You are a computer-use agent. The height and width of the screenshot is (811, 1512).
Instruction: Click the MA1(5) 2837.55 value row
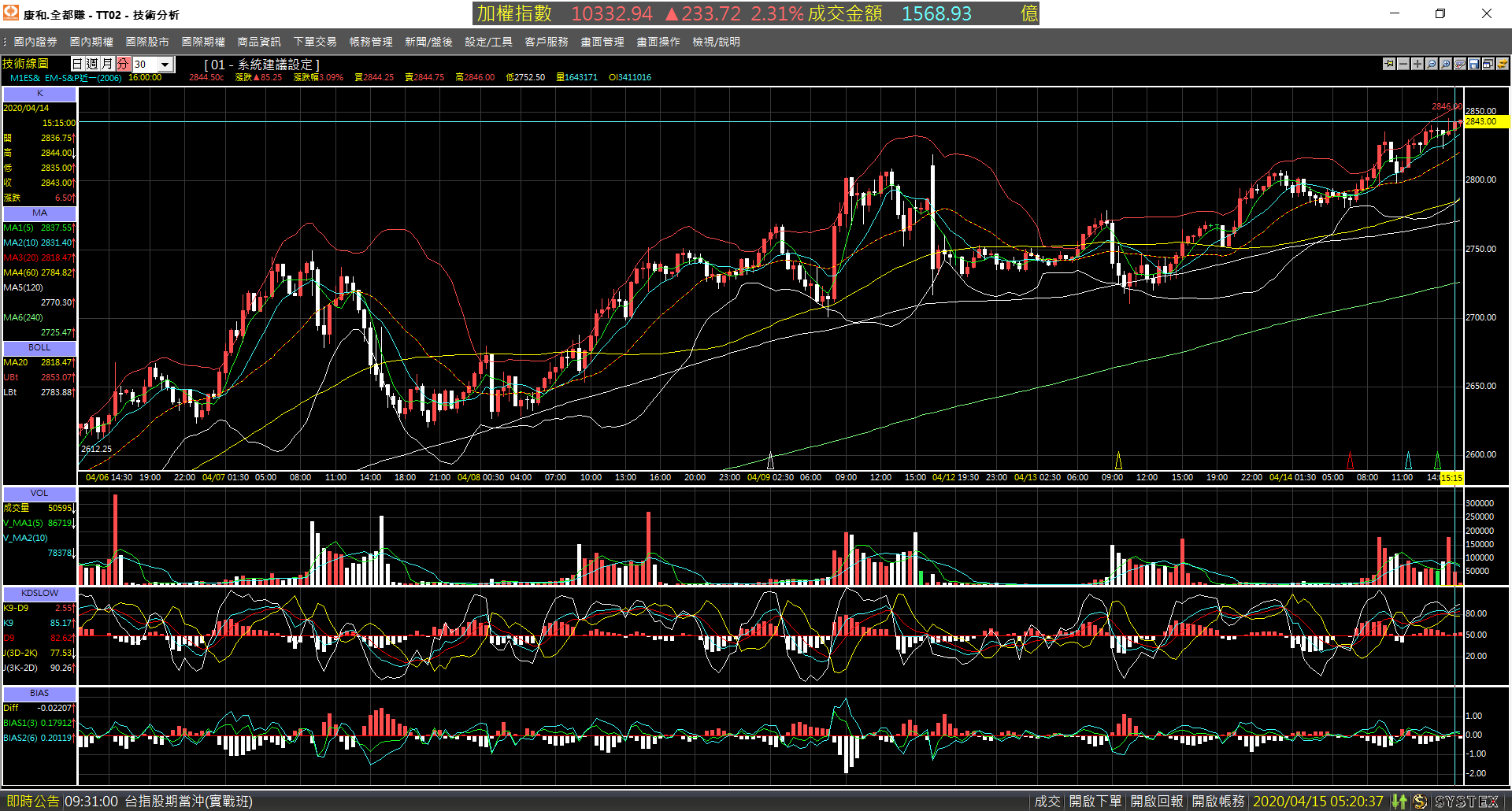39,228
